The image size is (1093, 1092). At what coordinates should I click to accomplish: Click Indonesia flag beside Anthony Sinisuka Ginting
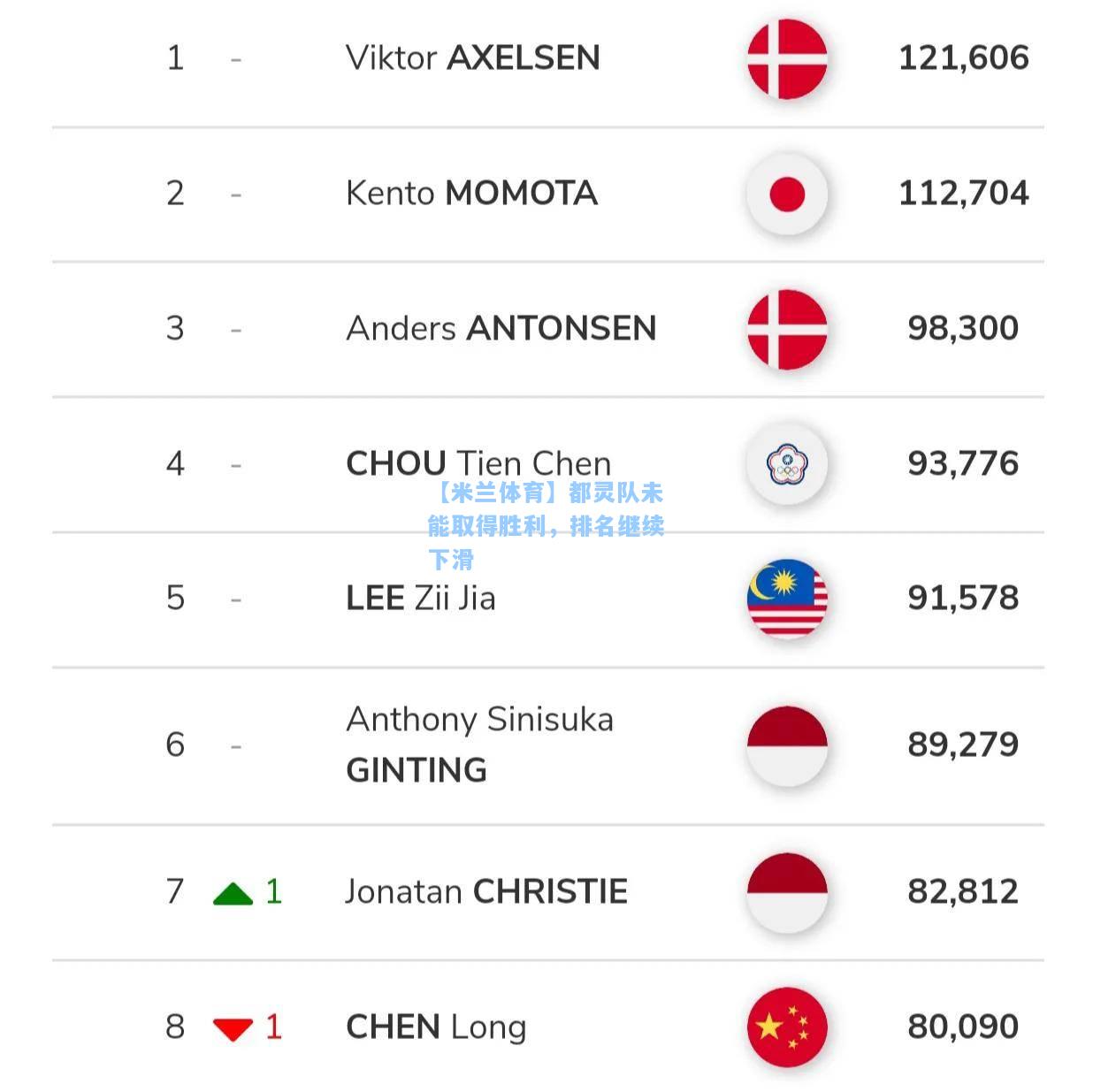786,745
